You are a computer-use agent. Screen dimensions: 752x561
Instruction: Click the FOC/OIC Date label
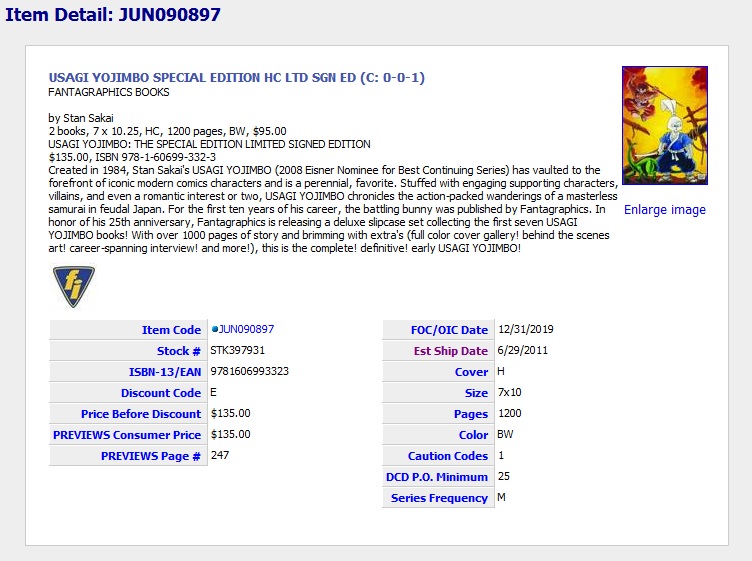point(449,330)
